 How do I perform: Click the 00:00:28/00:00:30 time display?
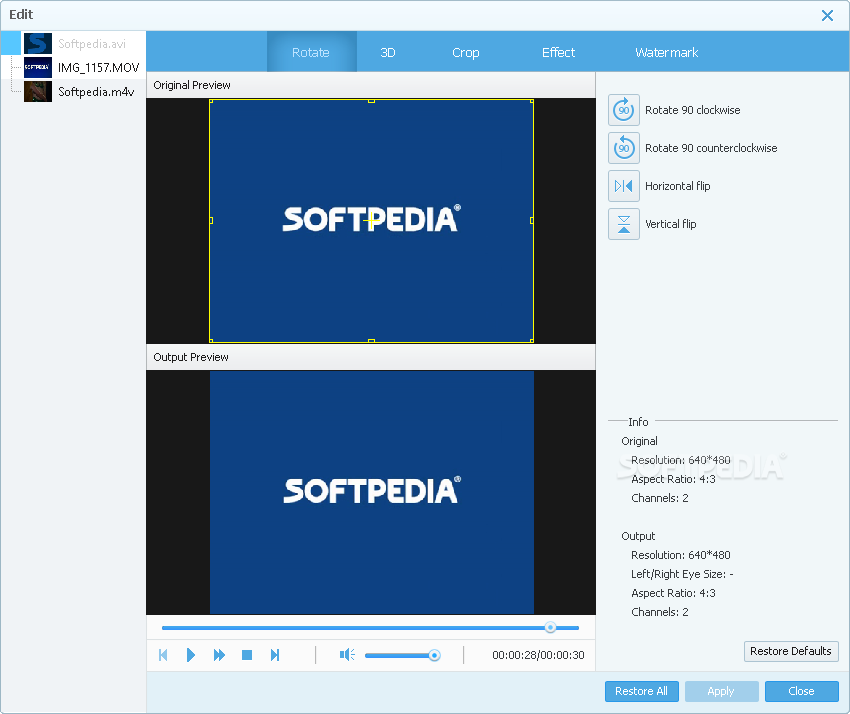click(x=538, y=655)
